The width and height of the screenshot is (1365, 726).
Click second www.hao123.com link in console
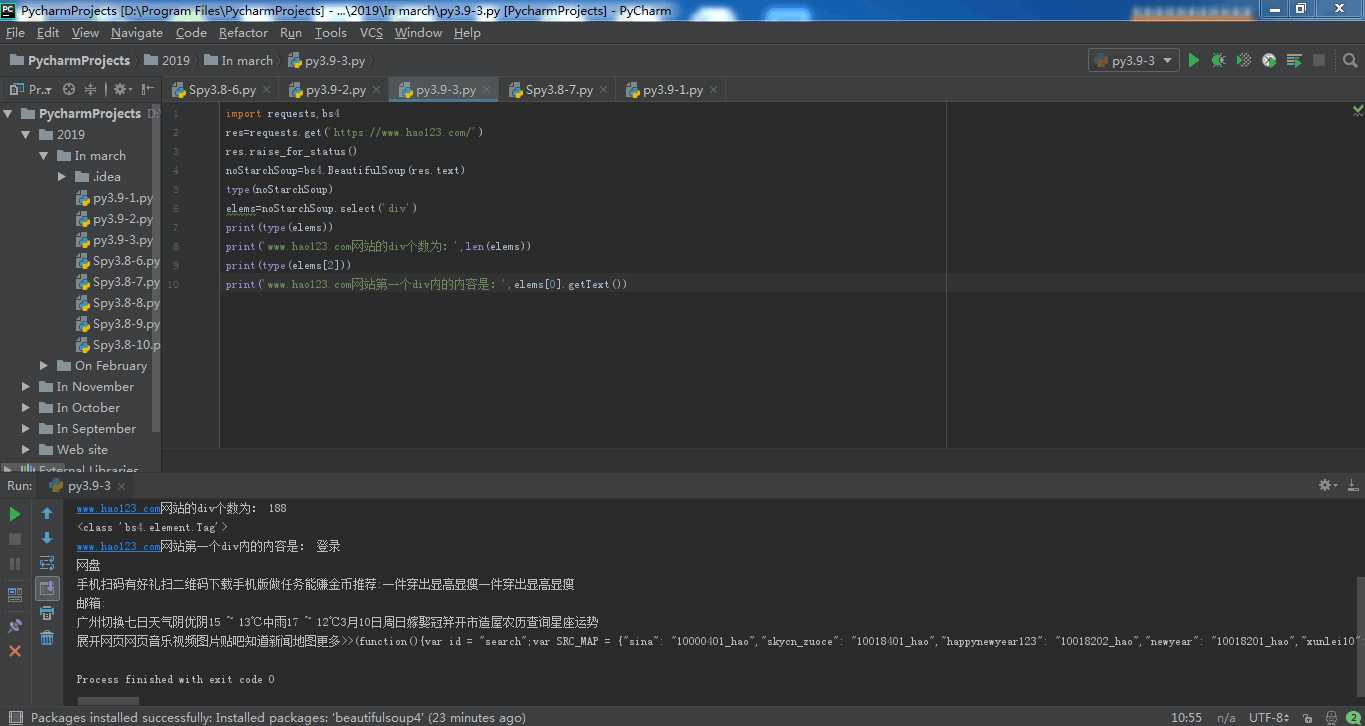[118, 547]
